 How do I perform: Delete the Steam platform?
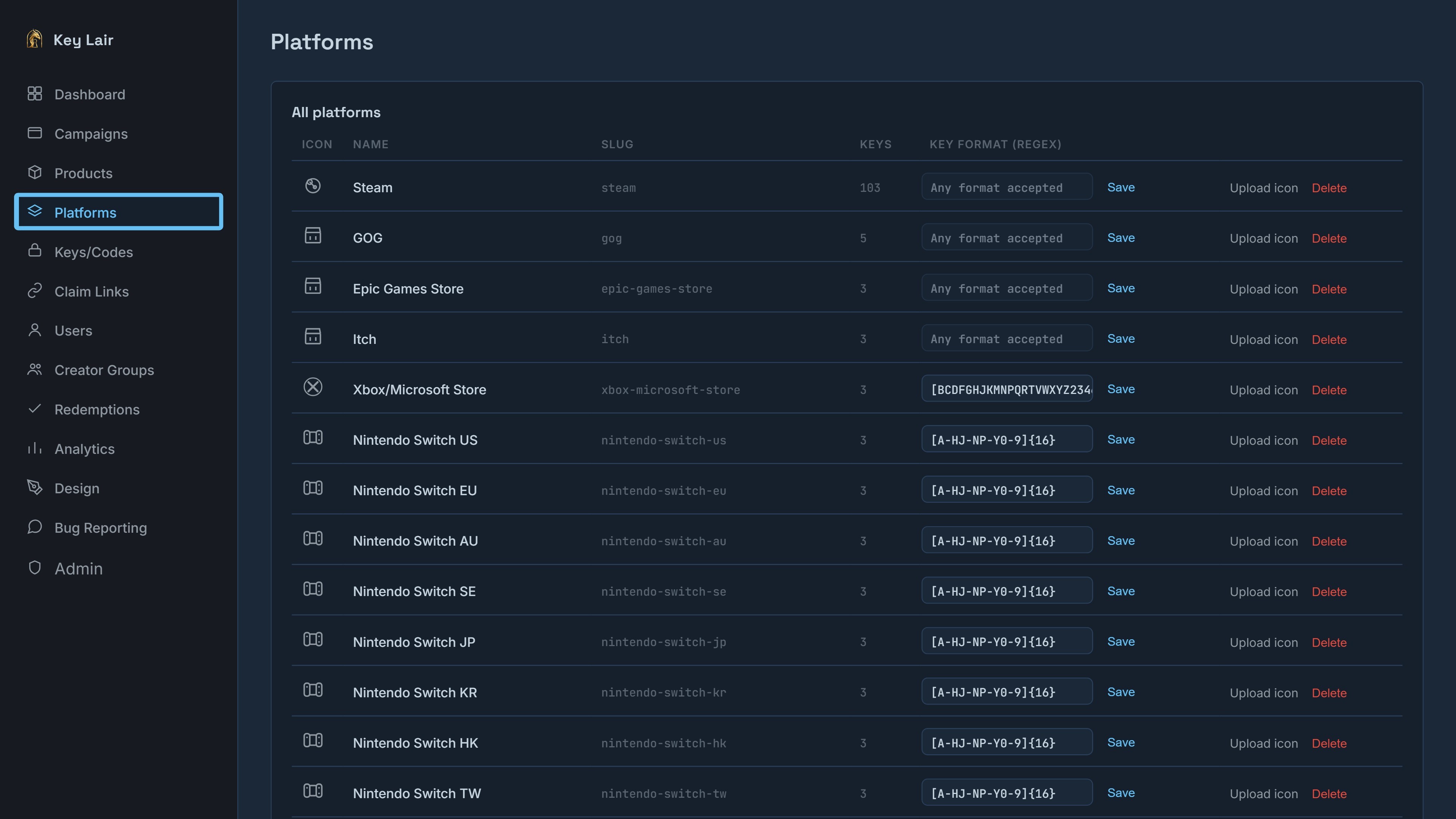coord(1329,188)
